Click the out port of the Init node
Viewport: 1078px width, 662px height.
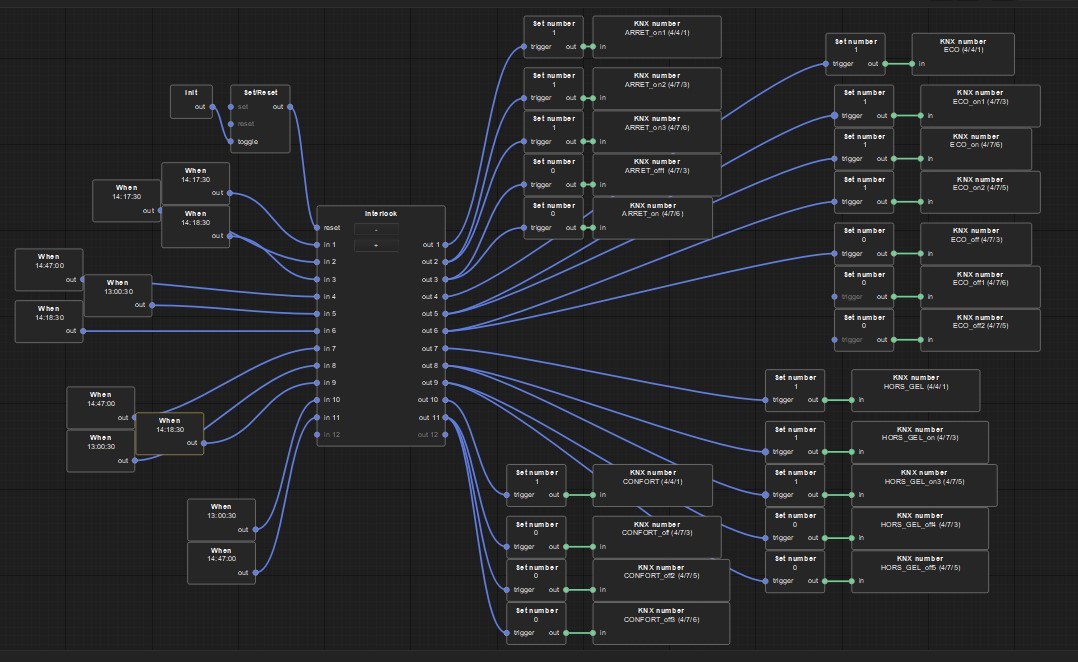point(212,107)
